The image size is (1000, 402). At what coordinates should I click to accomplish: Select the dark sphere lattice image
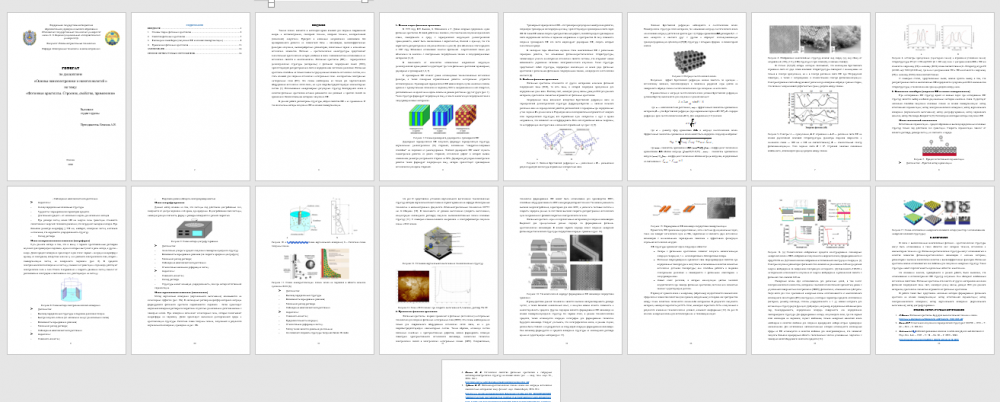pyautogui.click(x=688, y=64)
